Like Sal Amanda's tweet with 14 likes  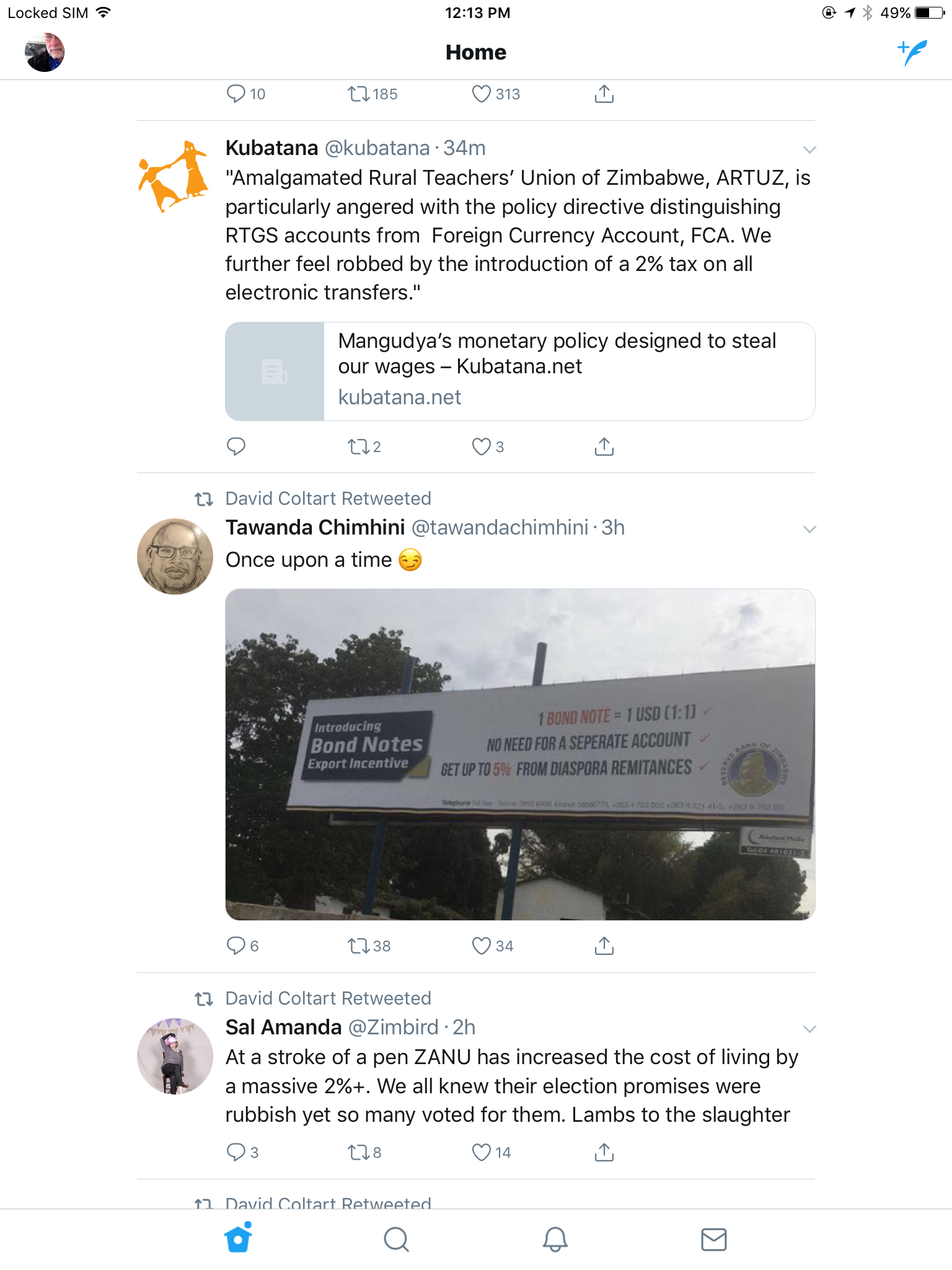click(x=491, y=1152)
